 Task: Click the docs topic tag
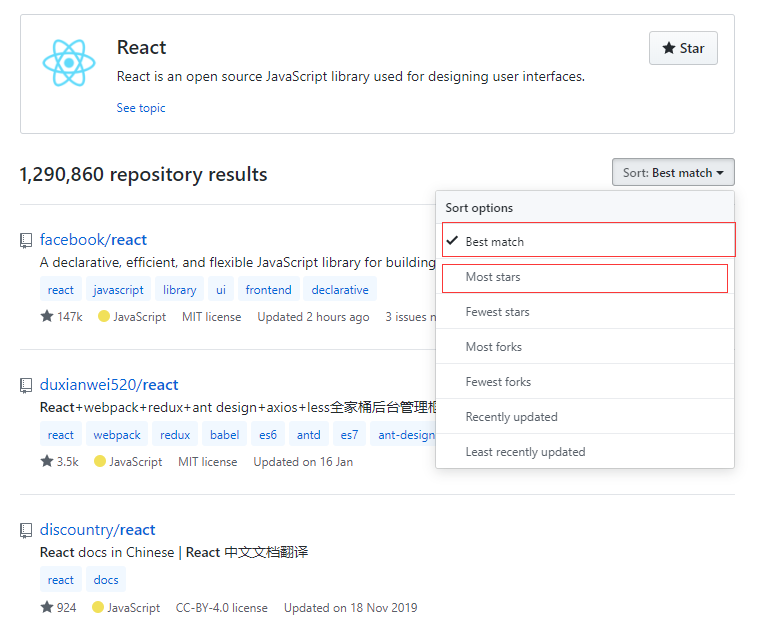106,579
